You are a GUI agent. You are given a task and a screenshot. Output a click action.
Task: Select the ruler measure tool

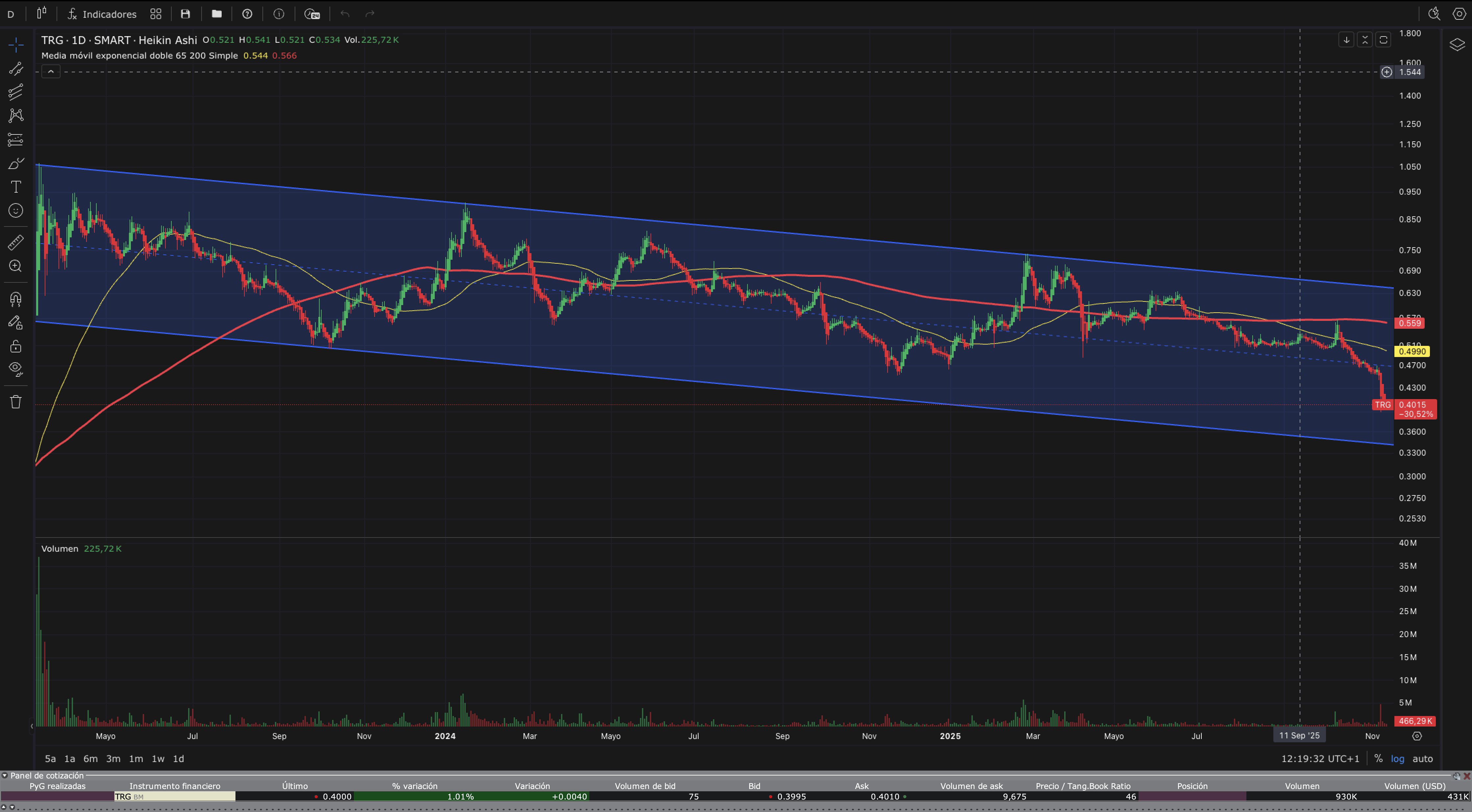point(16,243)
